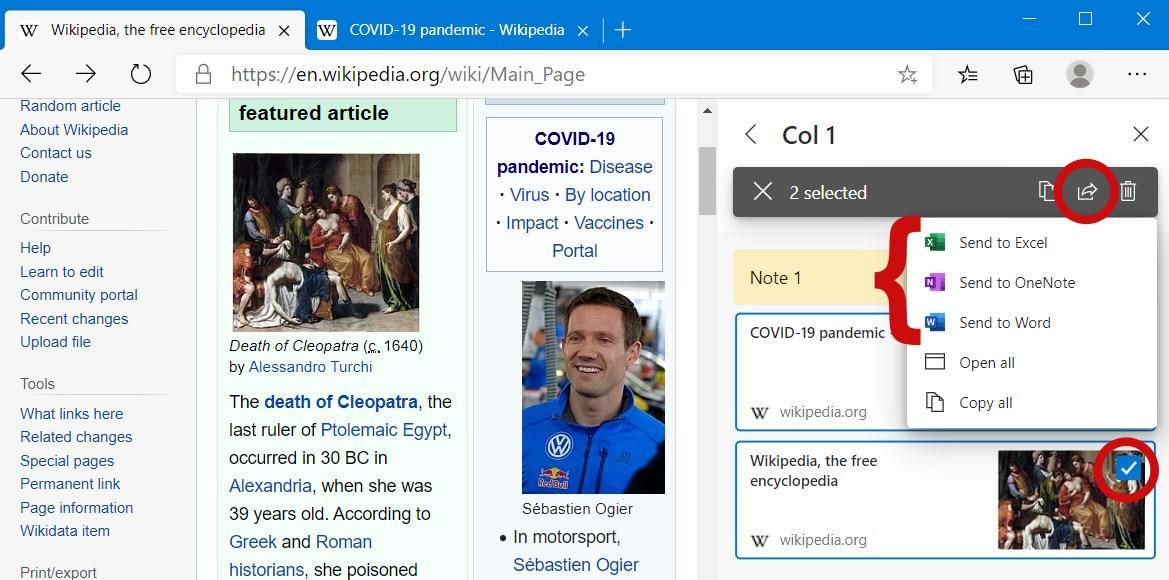This screenshot has width=1169, height=580.
Task: Open the COVID-19 Portal link
Action: (575, 251)
